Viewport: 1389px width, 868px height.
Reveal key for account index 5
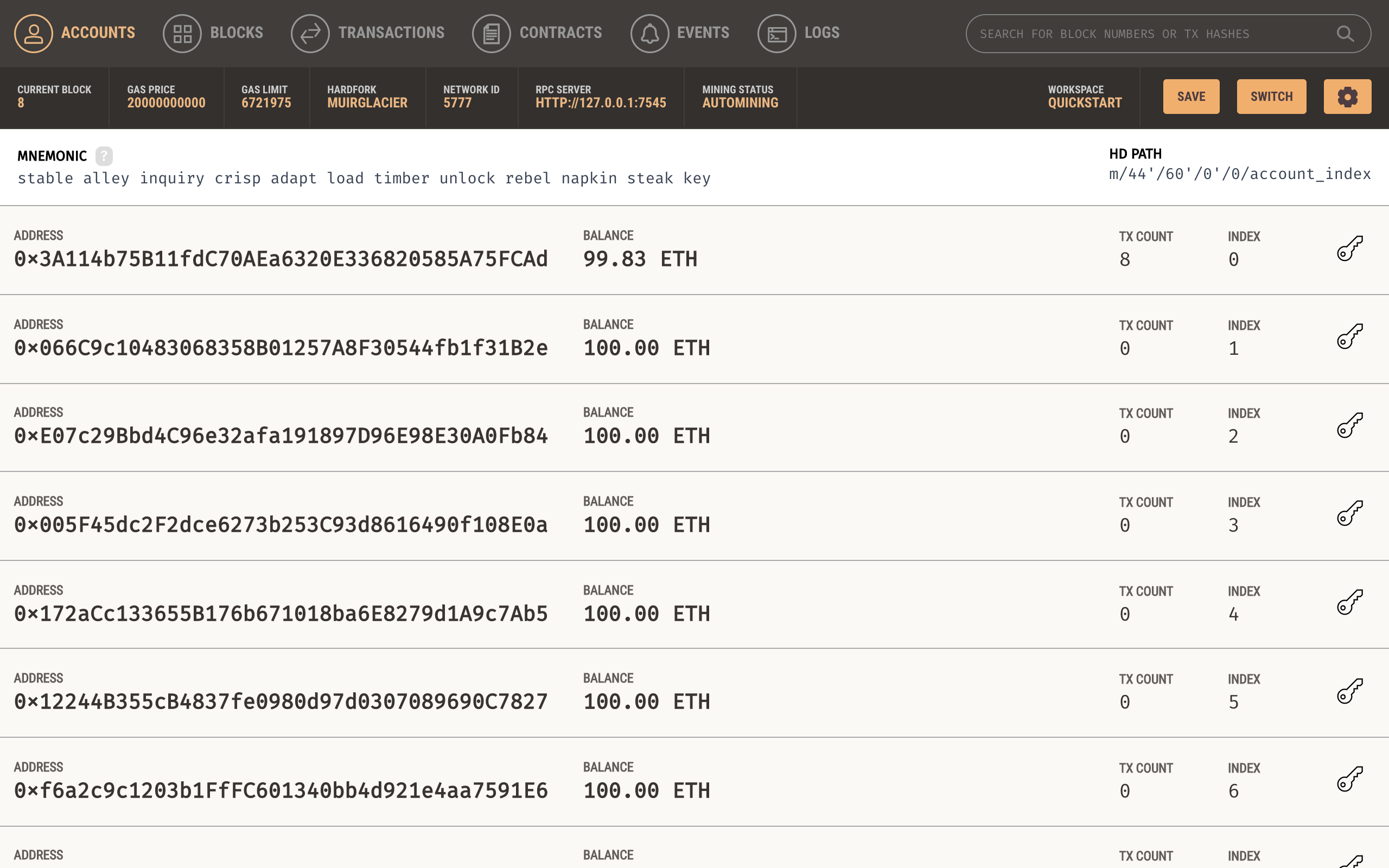1349,691
